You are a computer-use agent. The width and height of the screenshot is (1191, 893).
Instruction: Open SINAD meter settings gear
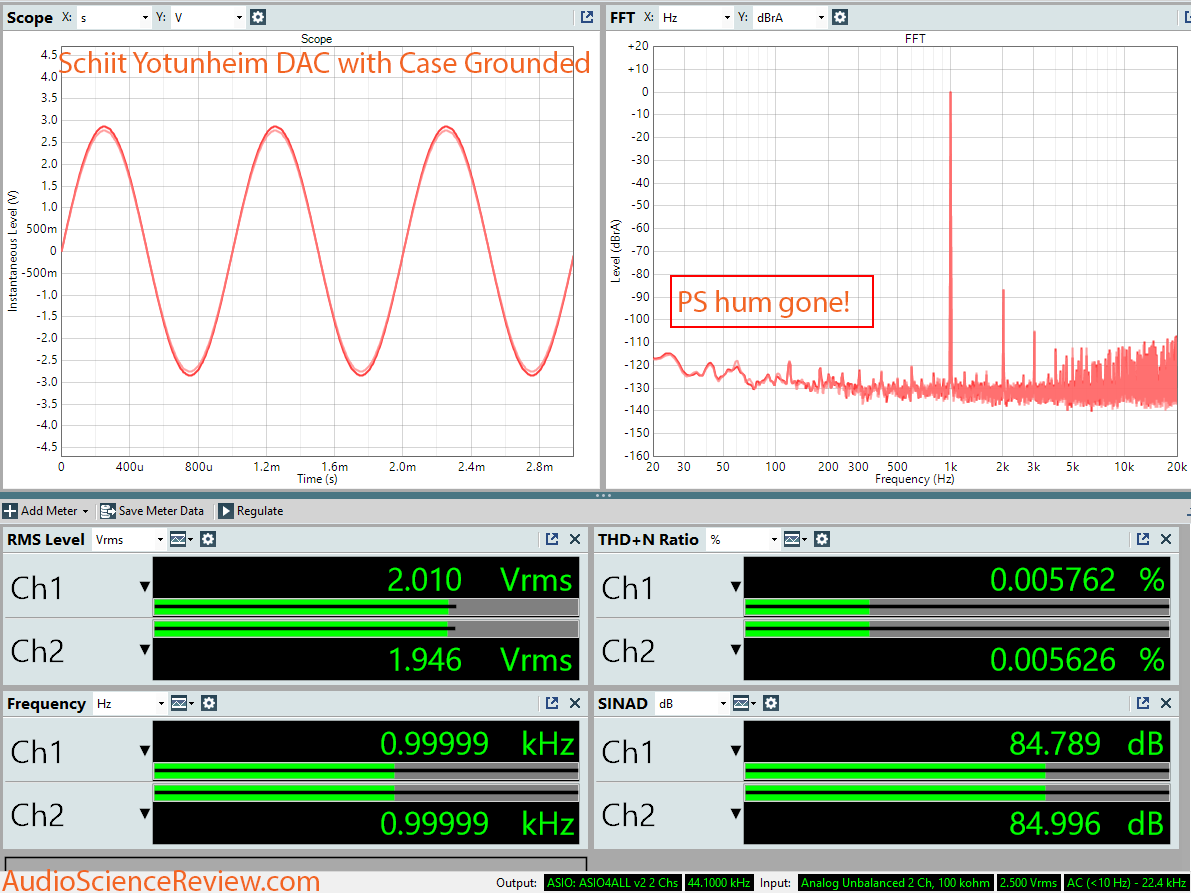771,703
